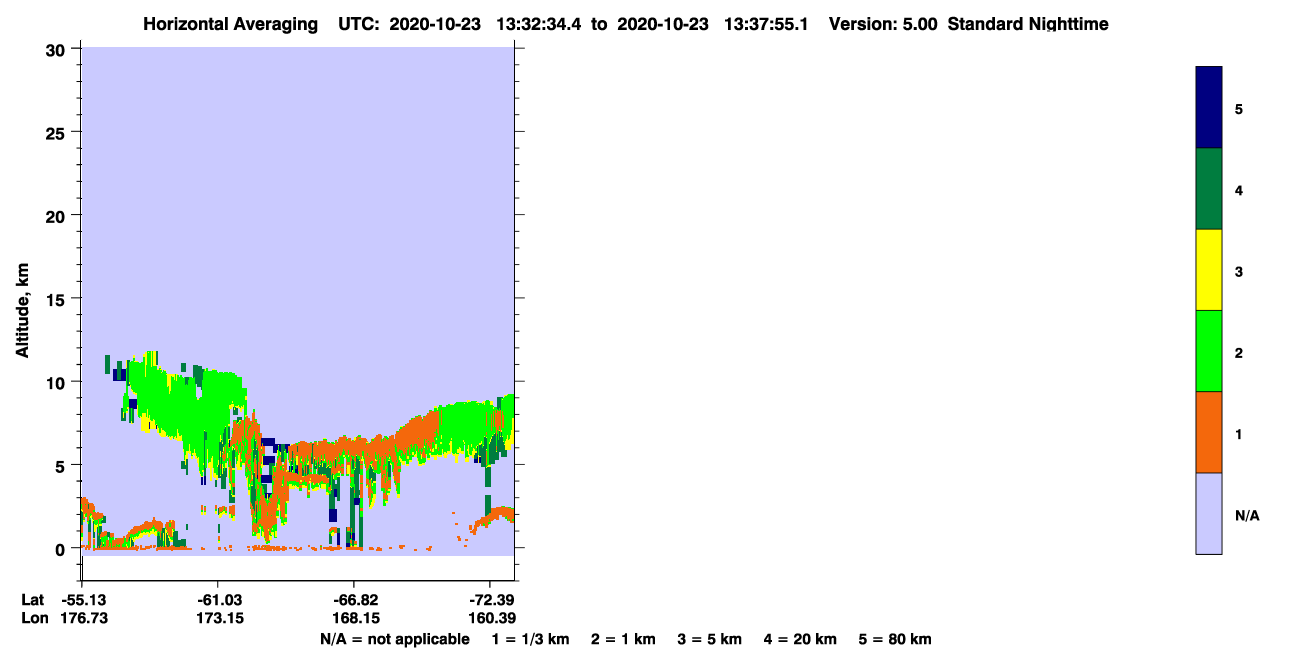Click the latitude value -72.39

pyautogui.click(x=490, y=600)
